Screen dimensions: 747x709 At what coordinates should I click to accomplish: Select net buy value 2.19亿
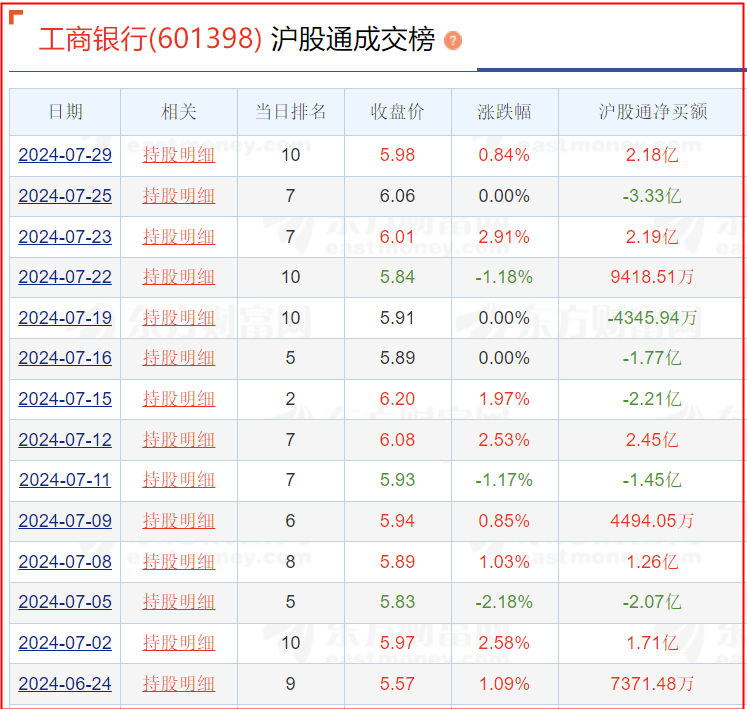point(652,237)
